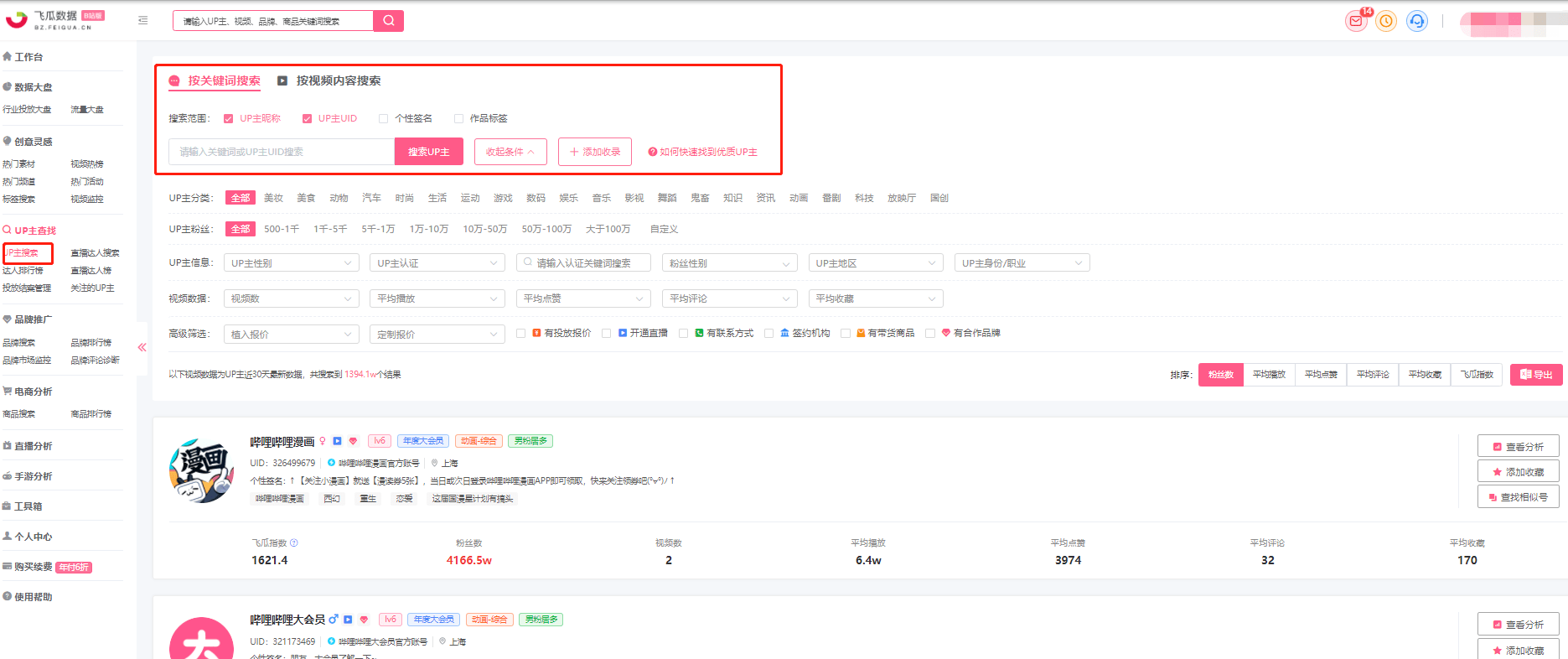Check the 有联系方式 filter checkbox
Image resolution: width=1568 pixels, height=659 pixels.
pyautogui.click(x=683, y=333)
